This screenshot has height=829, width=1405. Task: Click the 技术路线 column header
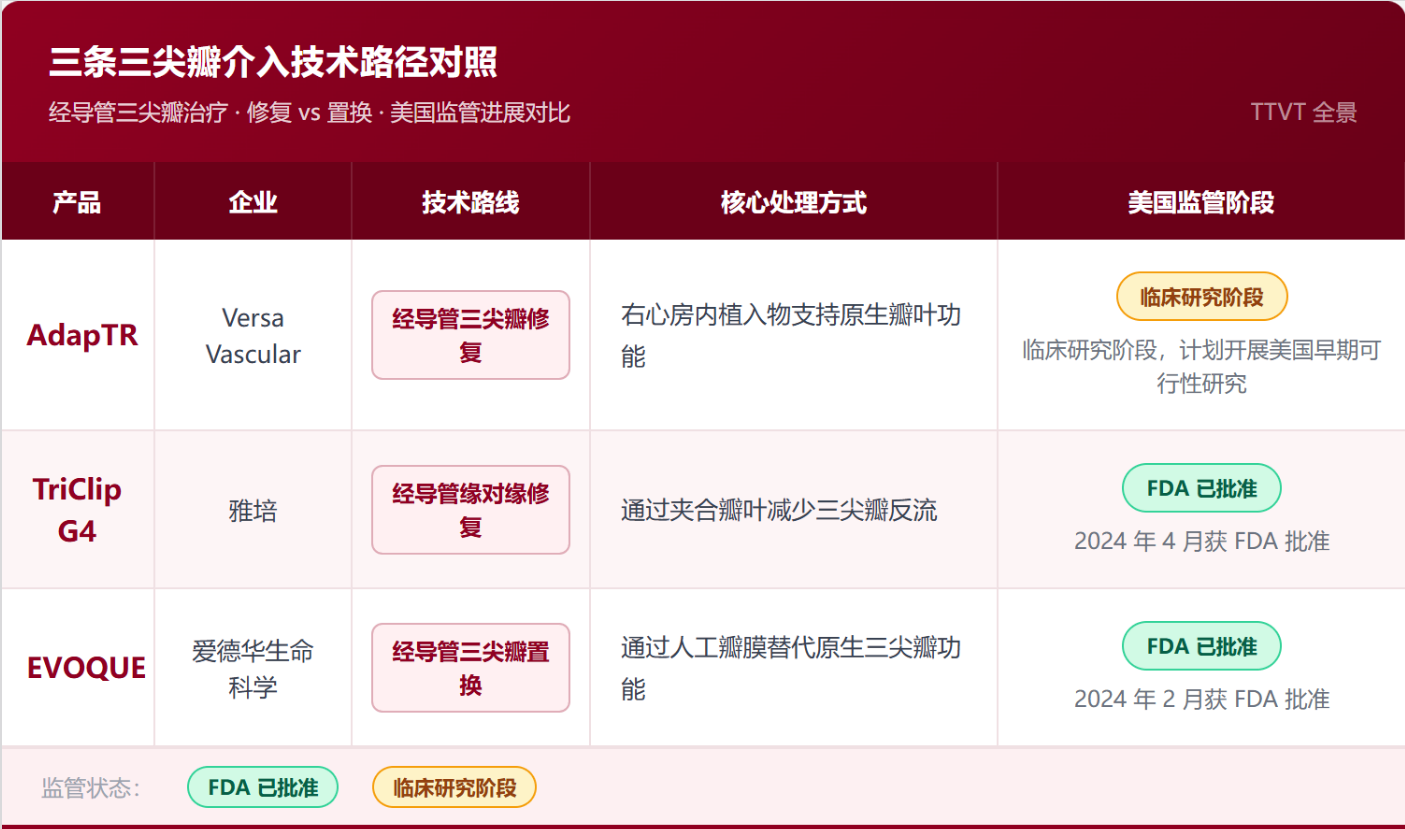[x=471, y=203]
